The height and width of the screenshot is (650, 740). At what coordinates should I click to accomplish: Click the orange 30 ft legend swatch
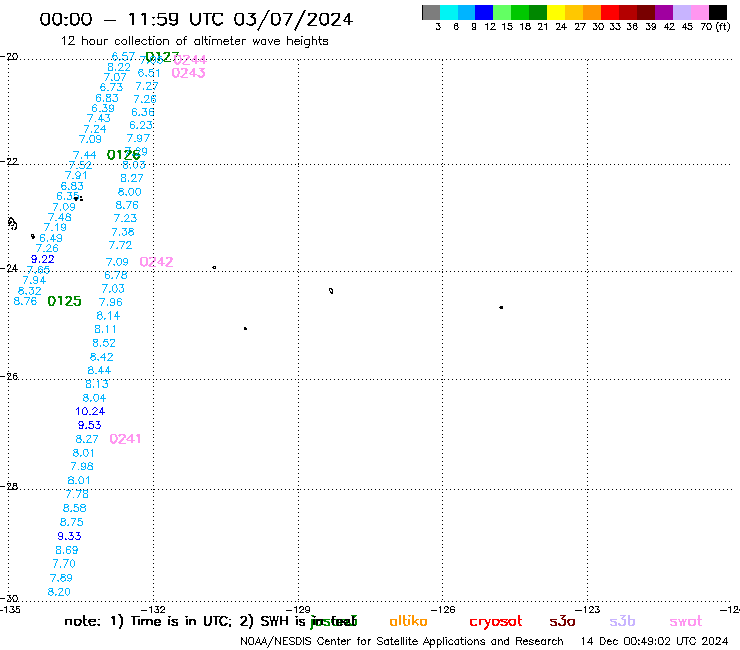coord(592,12)
